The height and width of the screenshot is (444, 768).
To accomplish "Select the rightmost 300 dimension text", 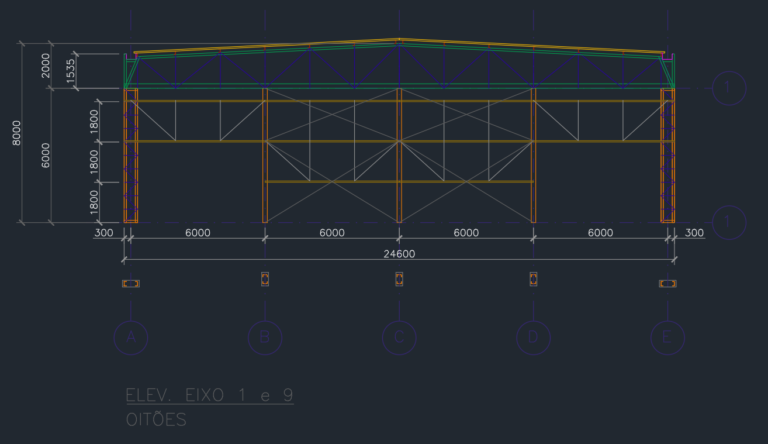I will coord(692,233).
